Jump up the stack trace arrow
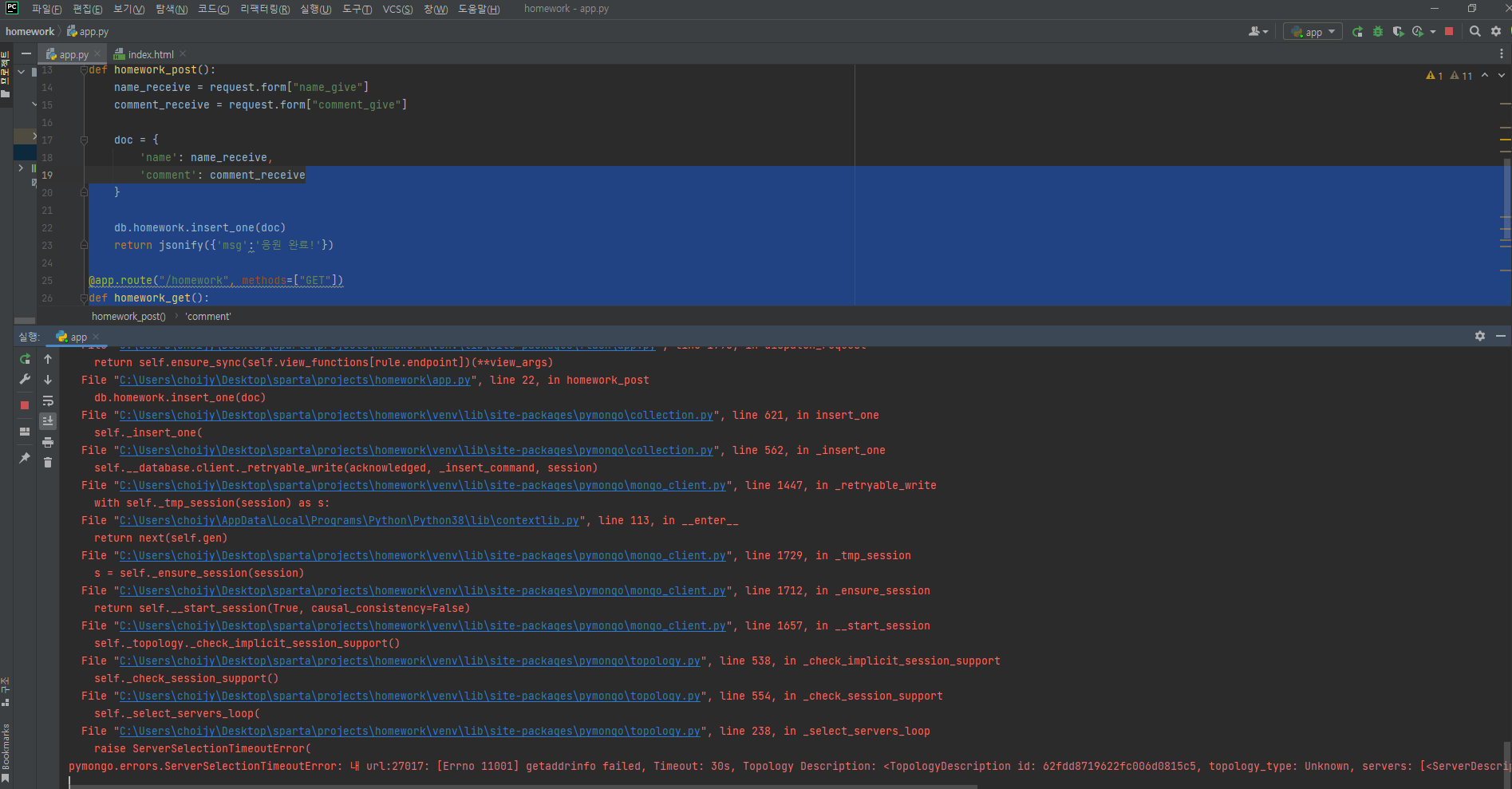1512x789 pixels. tap(48, 359)
